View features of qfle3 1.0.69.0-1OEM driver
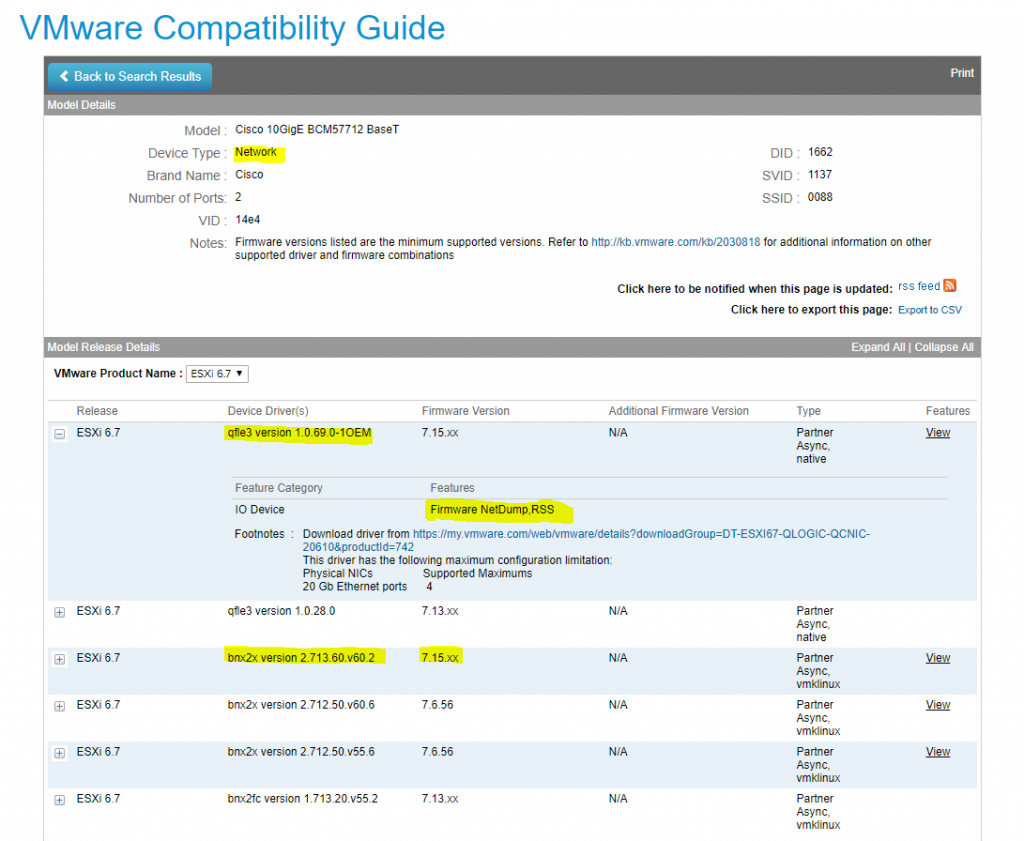Viewport: 1024px width, 841px height. (937, 432)
